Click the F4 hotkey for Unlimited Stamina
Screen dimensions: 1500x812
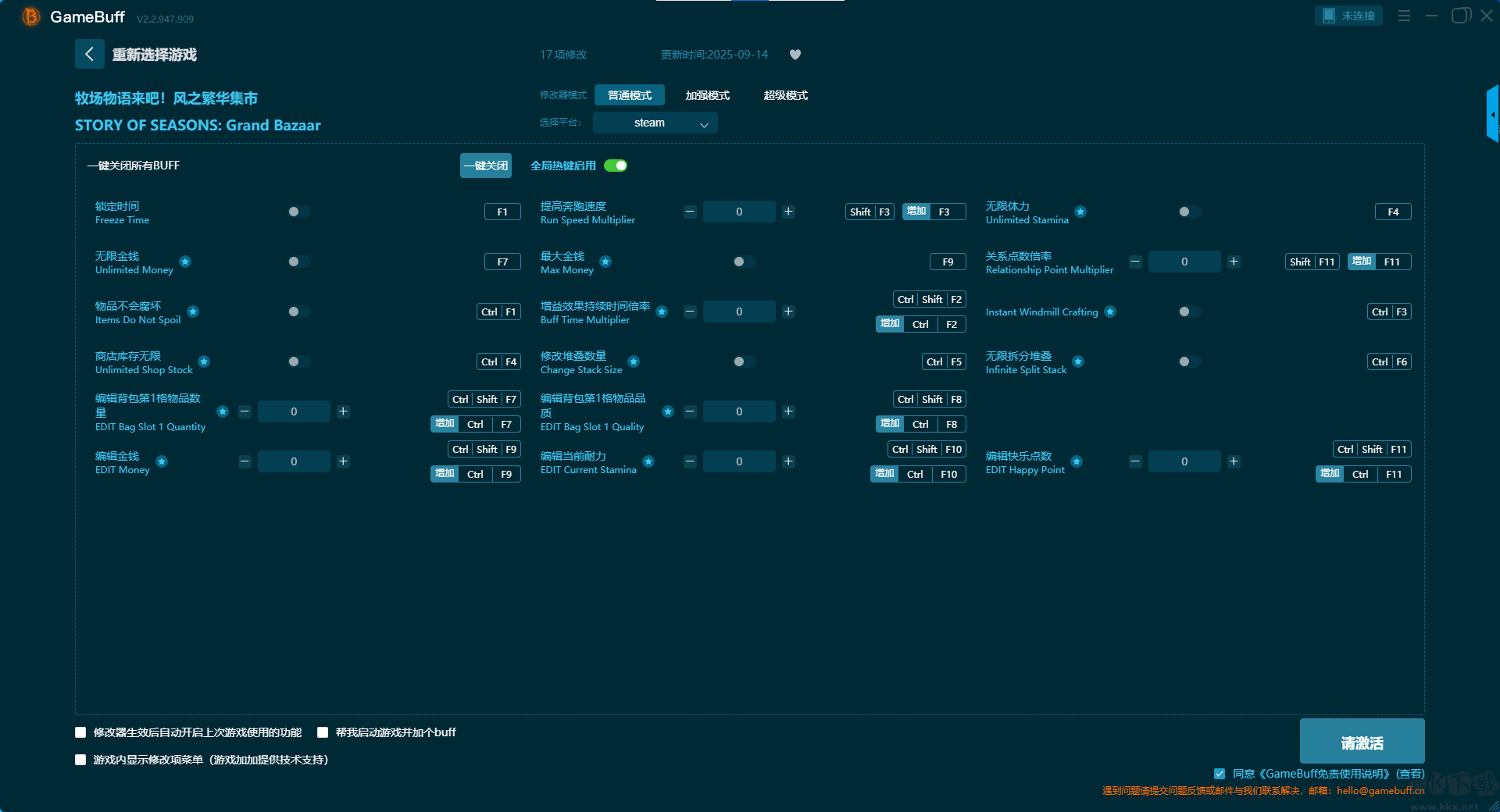[1393, 212]
